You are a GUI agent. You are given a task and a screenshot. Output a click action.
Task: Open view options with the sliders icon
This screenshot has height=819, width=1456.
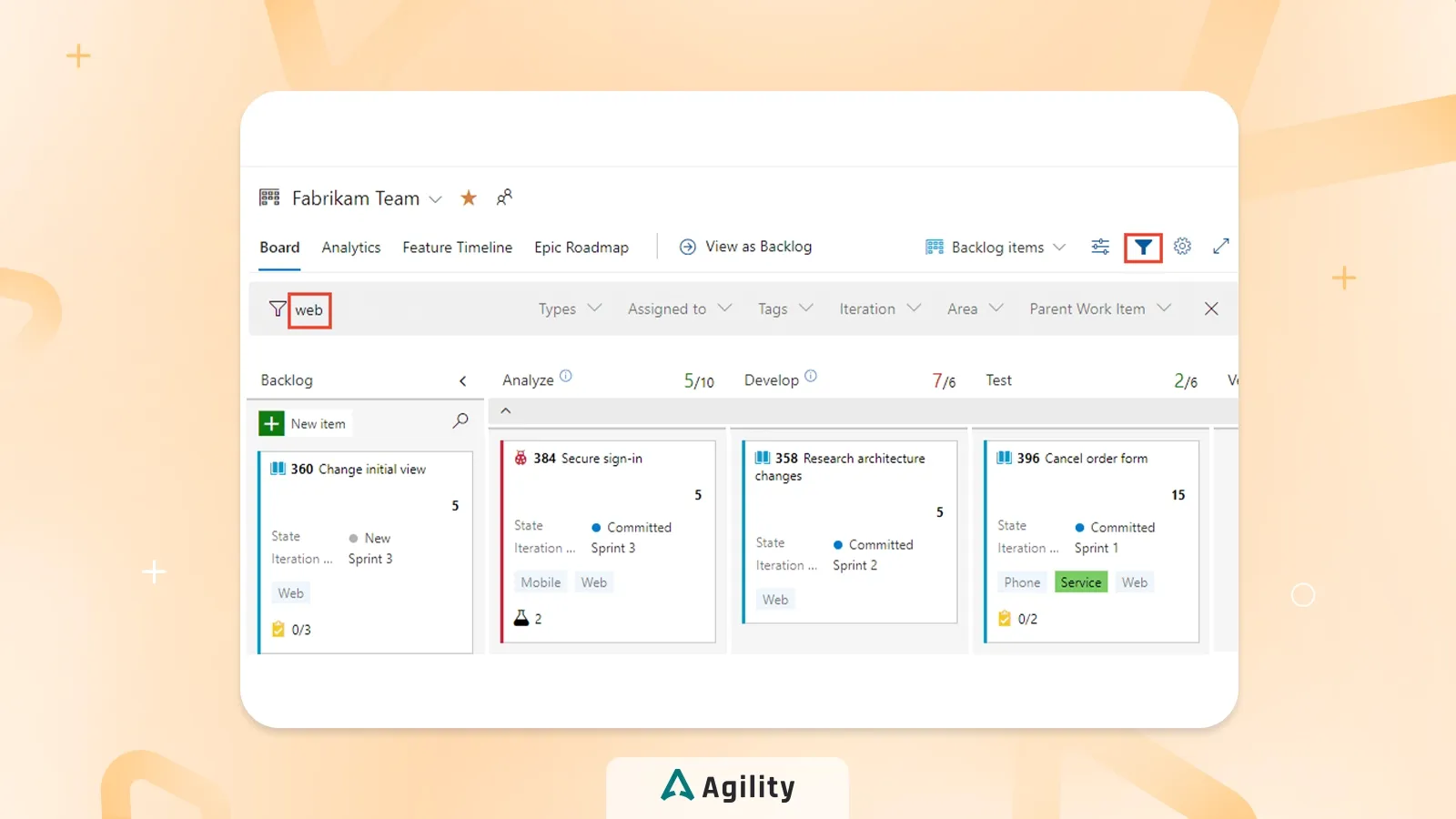(1099, 246)
